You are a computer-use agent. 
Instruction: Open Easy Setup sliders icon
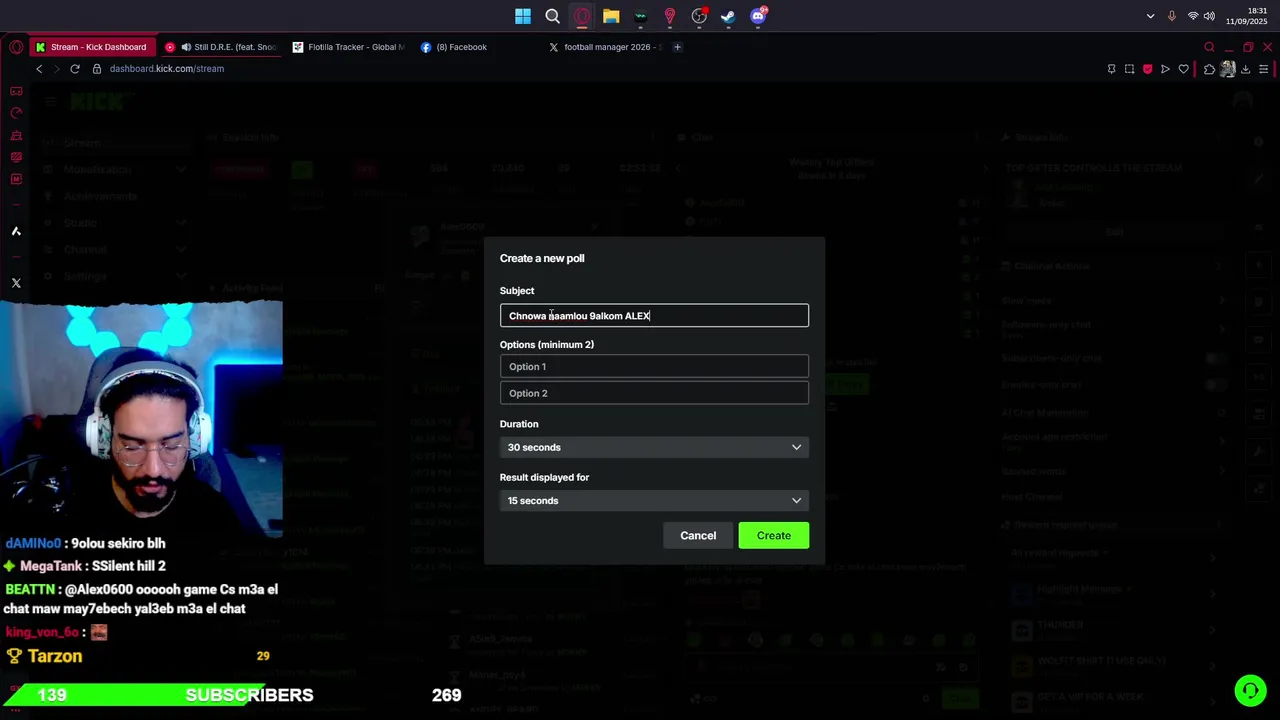coord(1264,69)
